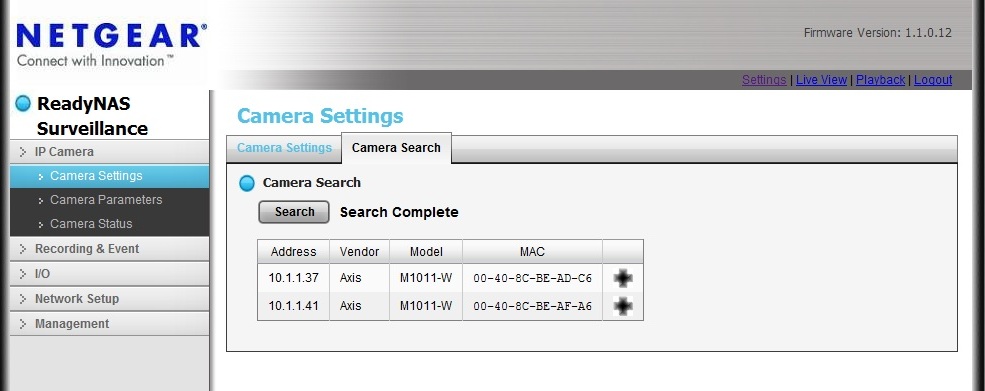The image size is (985, 391).
Task: Switch to the Camera Settings tab
Action: pyautogui.click(x=284, y=148)
